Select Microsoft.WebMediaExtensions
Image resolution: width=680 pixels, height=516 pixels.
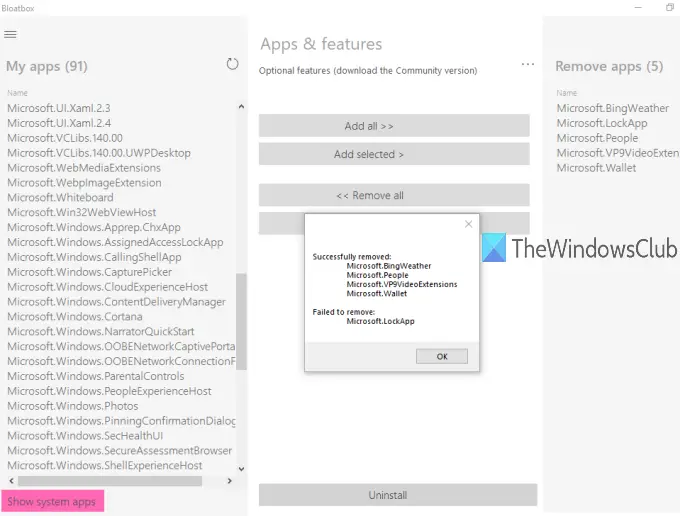pos(84,168)
